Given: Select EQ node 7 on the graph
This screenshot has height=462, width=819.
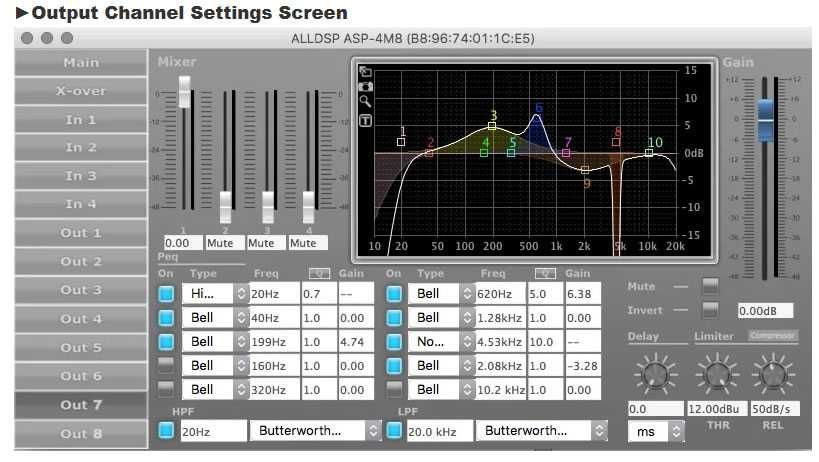Looking at the screenshot, I should coord(566,153).
